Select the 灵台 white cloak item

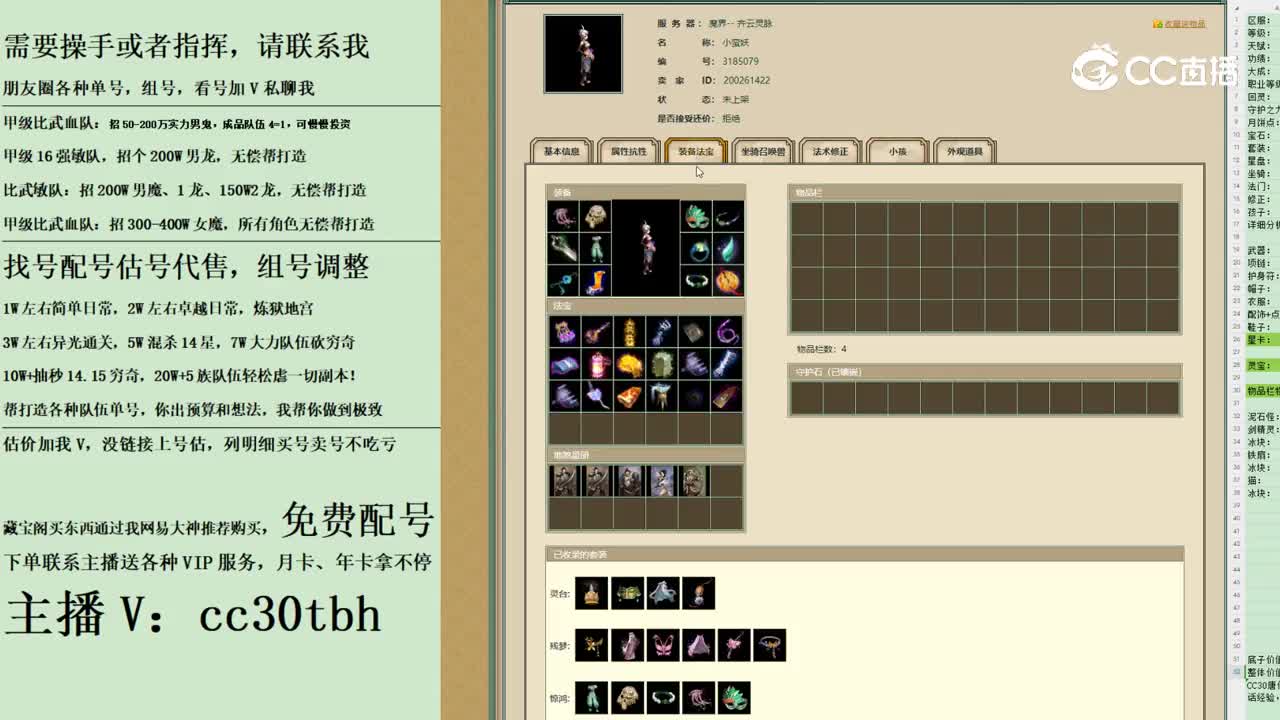pos(663,593)
